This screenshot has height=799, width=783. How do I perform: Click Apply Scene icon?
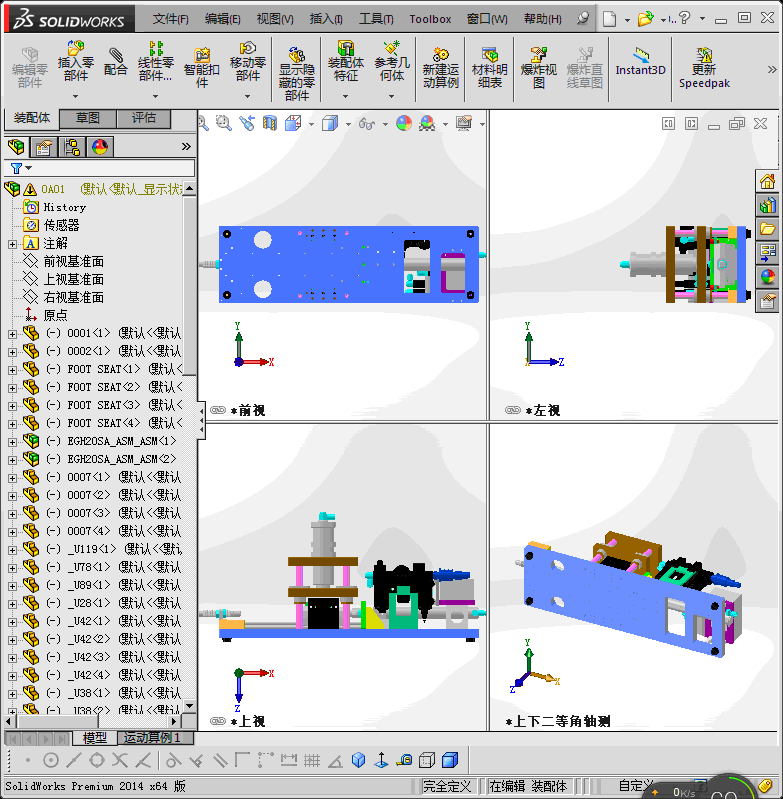(427, 123)
